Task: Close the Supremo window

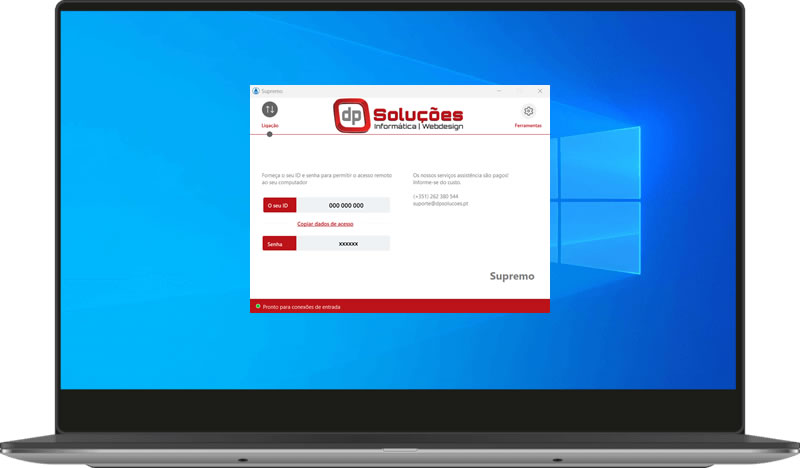Action: tap(540, 91)
